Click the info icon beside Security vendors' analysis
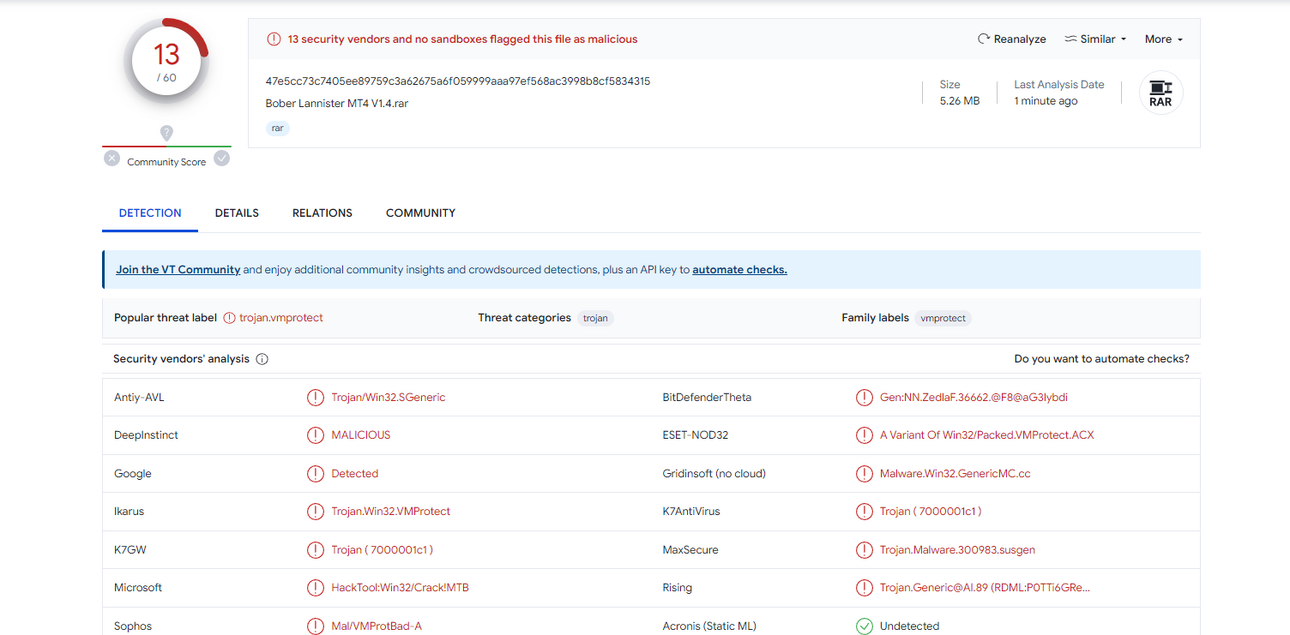The height and width of the screenshot is (635, 1290). click(262, 359)
